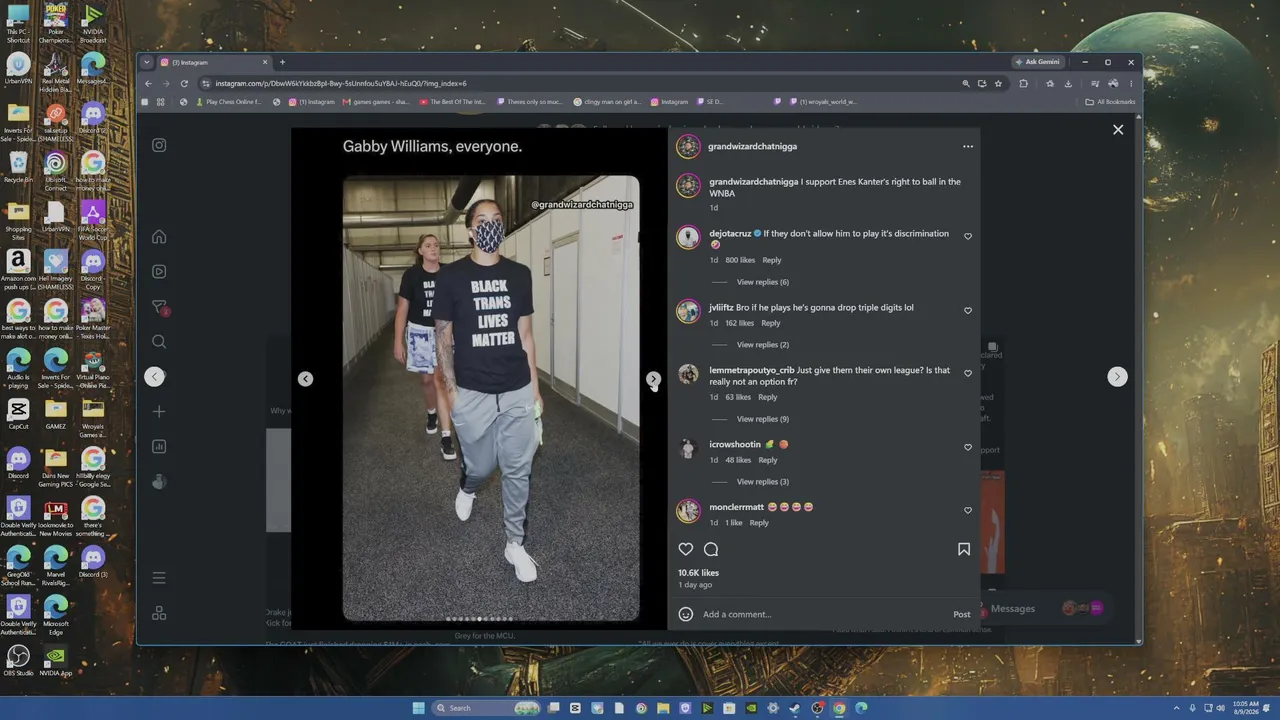Screen dimensions: 1280x720
Task: Like monclerrmatt's comment
Action: 968,511
